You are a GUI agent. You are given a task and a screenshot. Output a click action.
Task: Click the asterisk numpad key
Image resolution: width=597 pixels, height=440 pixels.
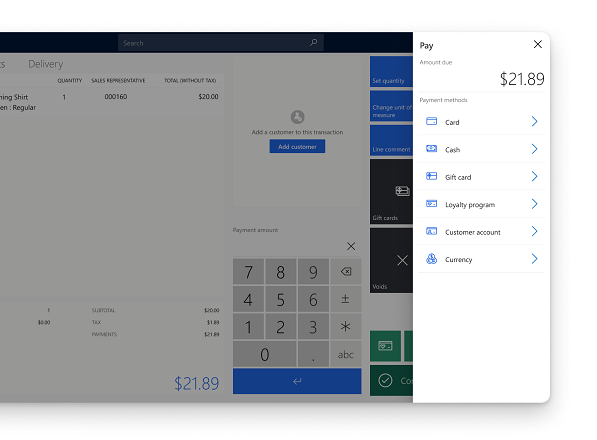click(346, 327)
